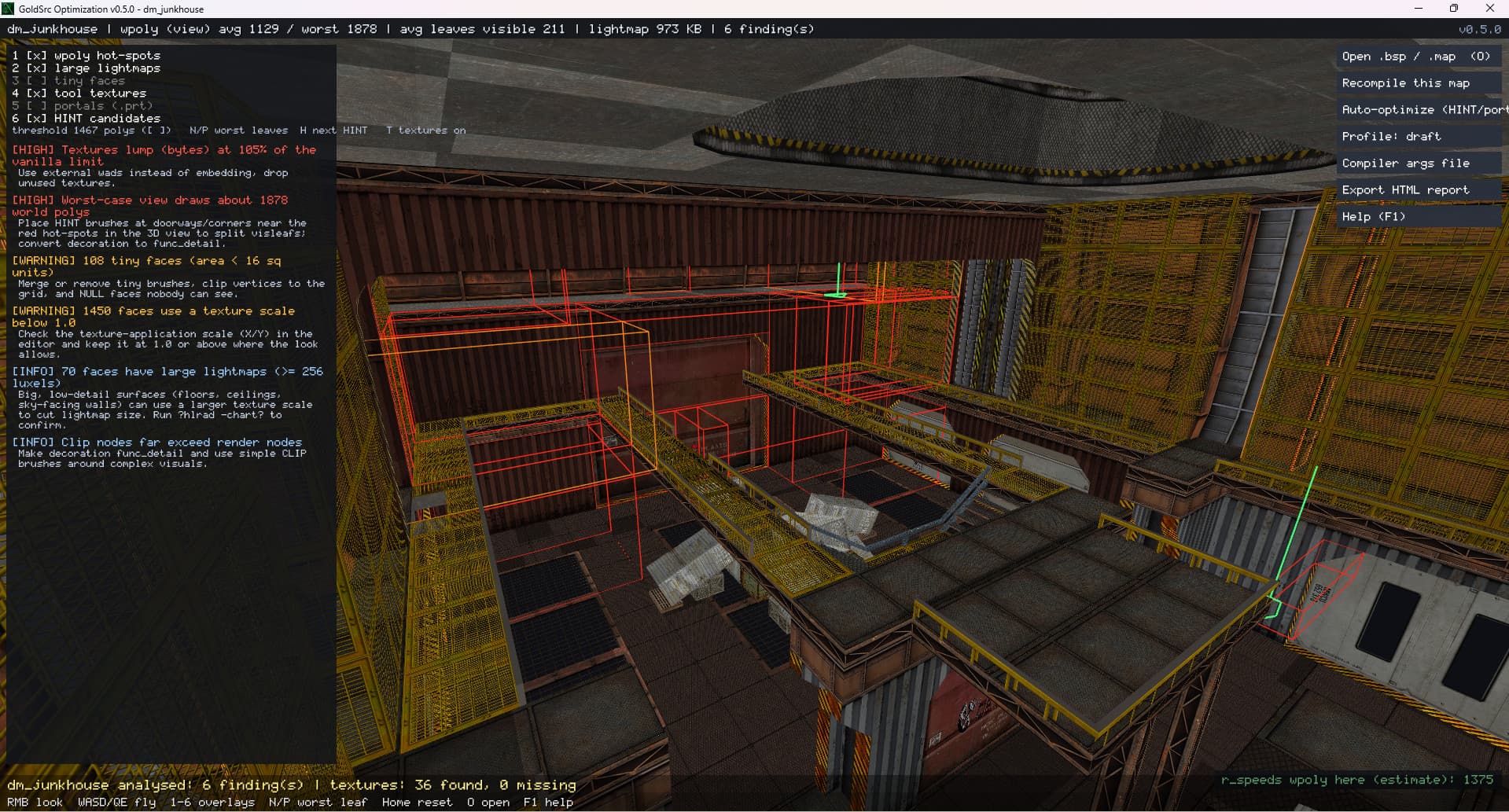The image size is (1509, 812).
Task: Open the Compiler args file
Action: [x=1418, y=164]
